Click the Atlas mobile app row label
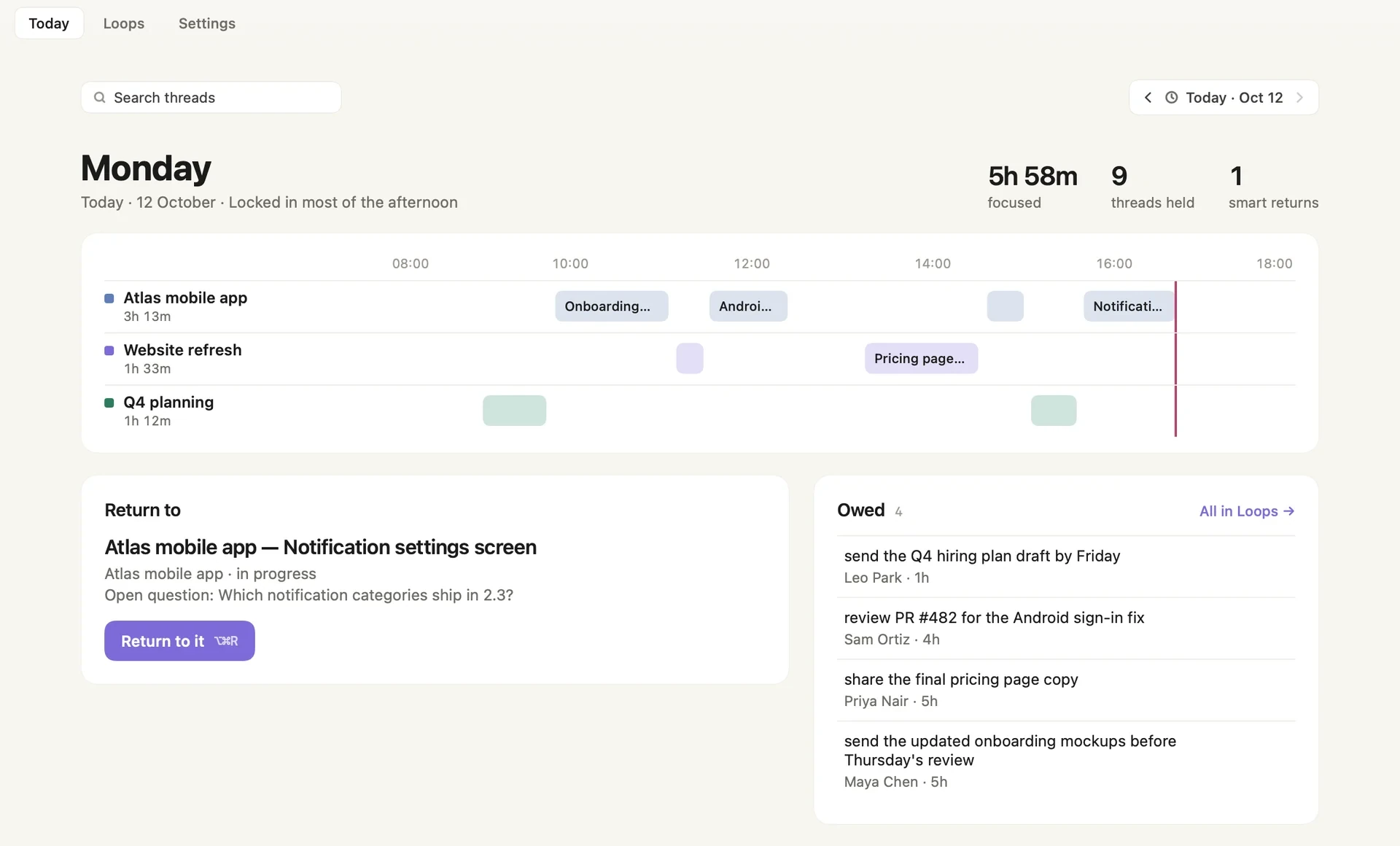This screenshot has height=846, width=1400. click(x=185, y=298)
